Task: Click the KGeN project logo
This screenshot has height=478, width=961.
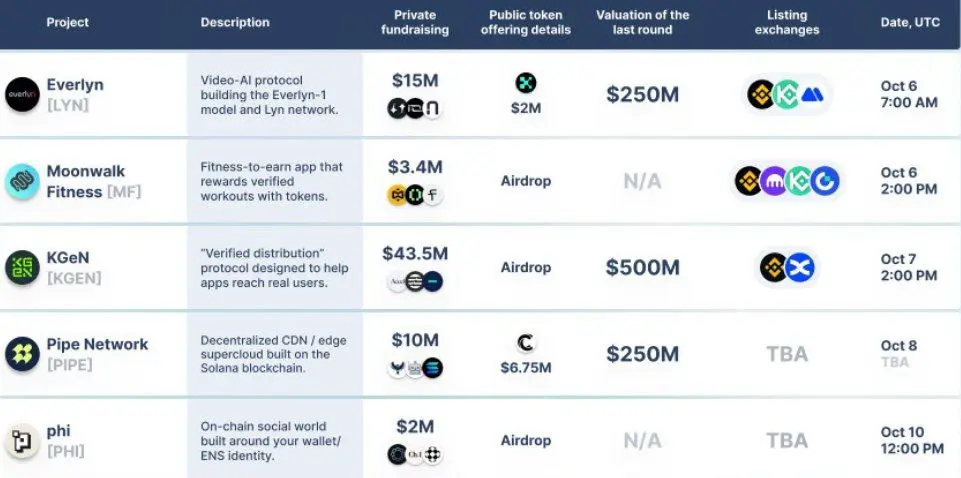Action: tap(22, 267)
